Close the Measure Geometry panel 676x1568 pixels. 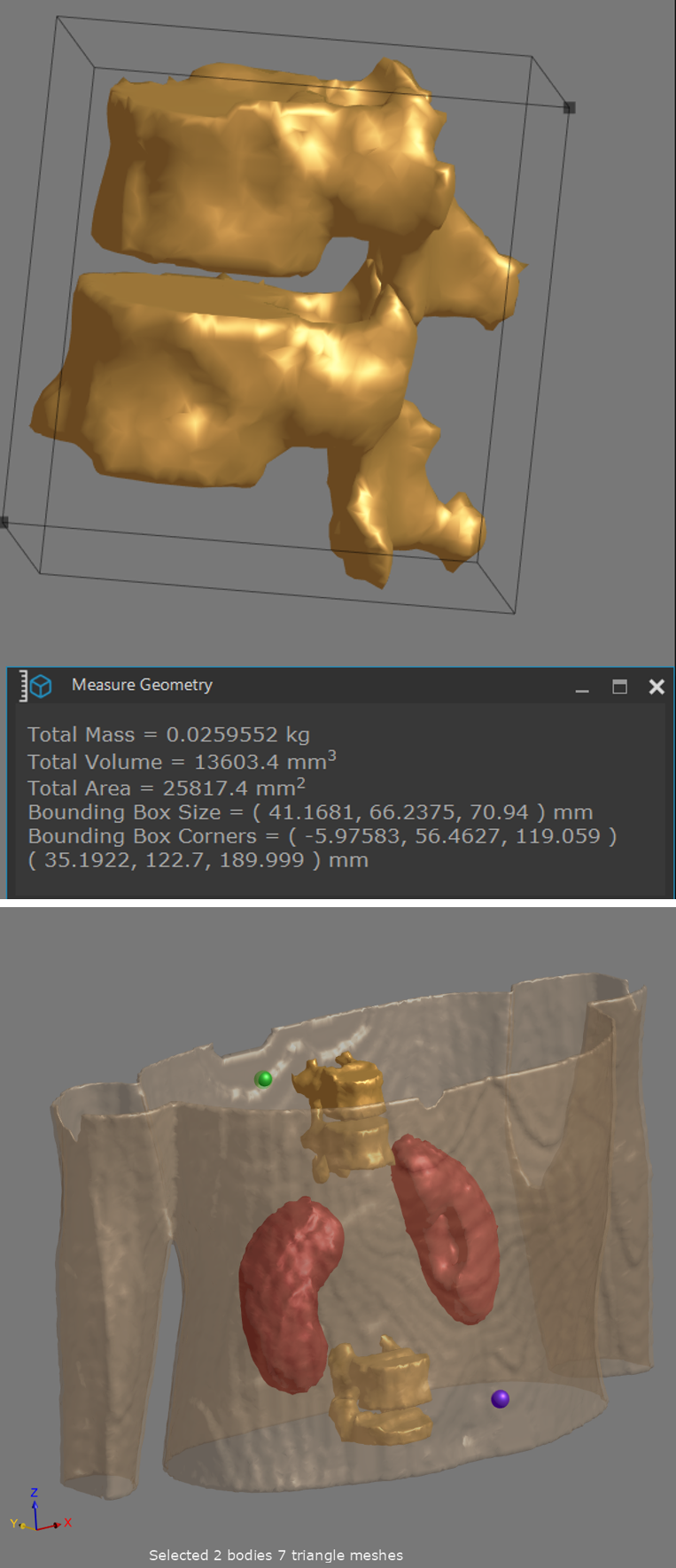(x=657, y=687)
